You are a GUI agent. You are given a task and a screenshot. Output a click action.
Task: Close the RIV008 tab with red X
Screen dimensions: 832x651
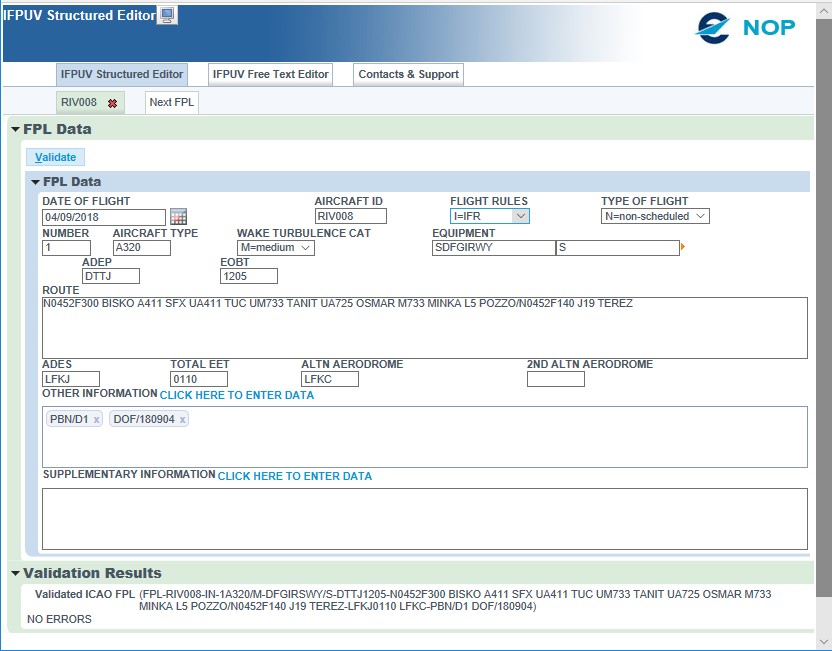112,103
